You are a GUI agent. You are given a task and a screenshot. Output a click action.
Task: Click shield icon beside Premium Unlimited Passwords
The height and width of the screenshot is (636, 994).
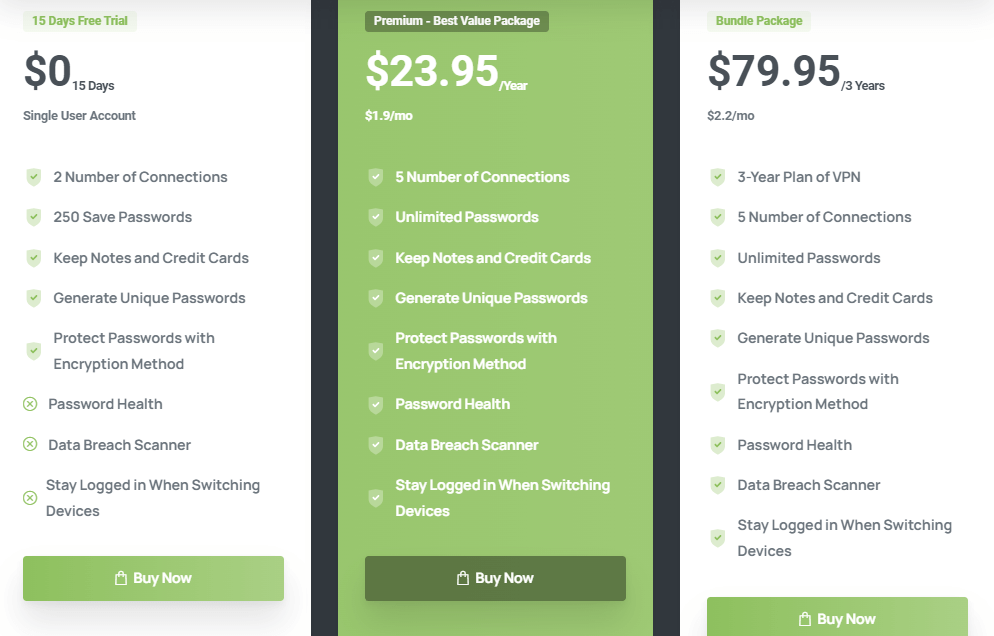point(376,217)
